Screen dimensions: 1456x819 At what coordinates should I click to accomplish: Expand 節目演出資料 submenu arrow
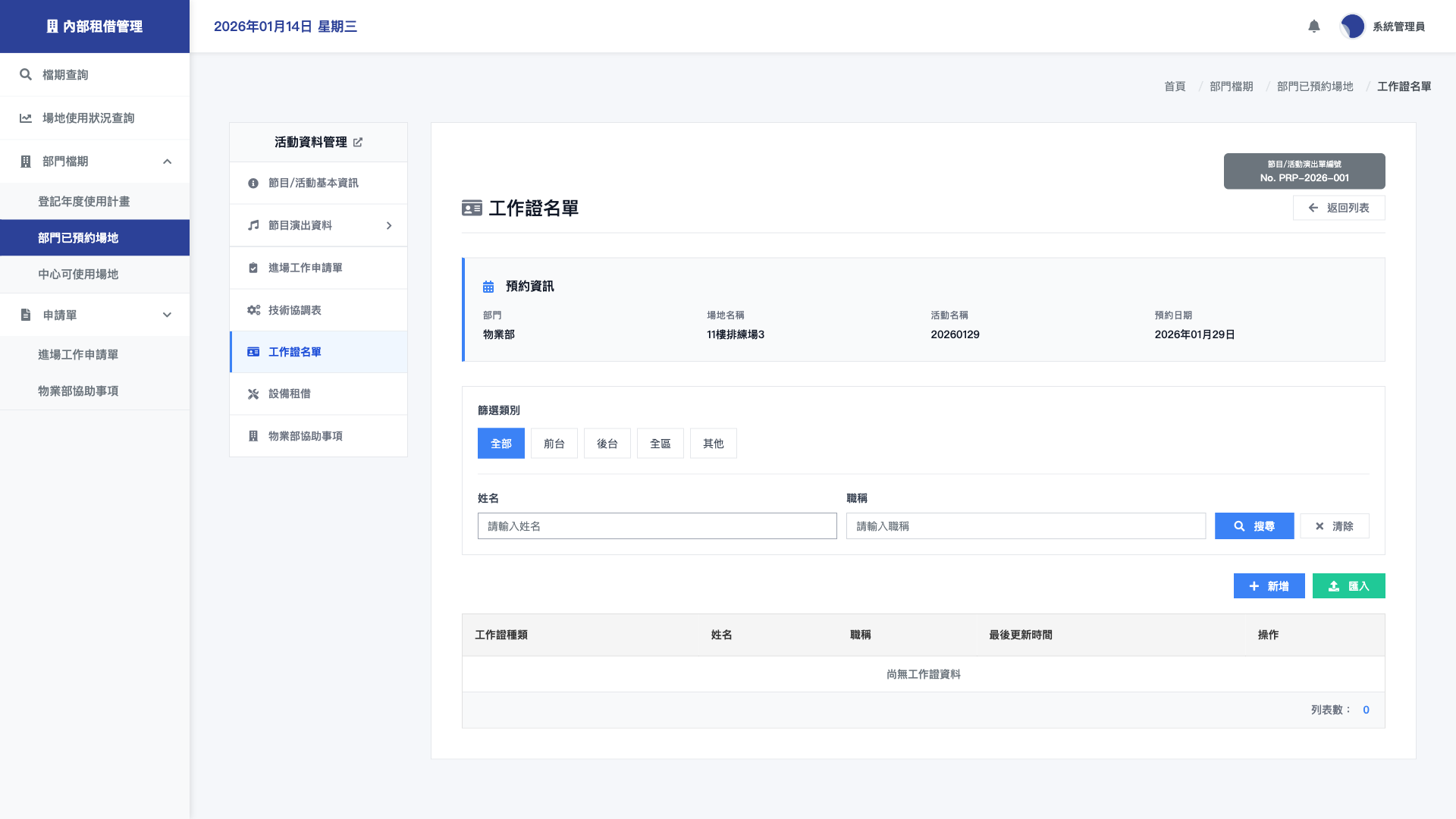(x=388, y=226)
